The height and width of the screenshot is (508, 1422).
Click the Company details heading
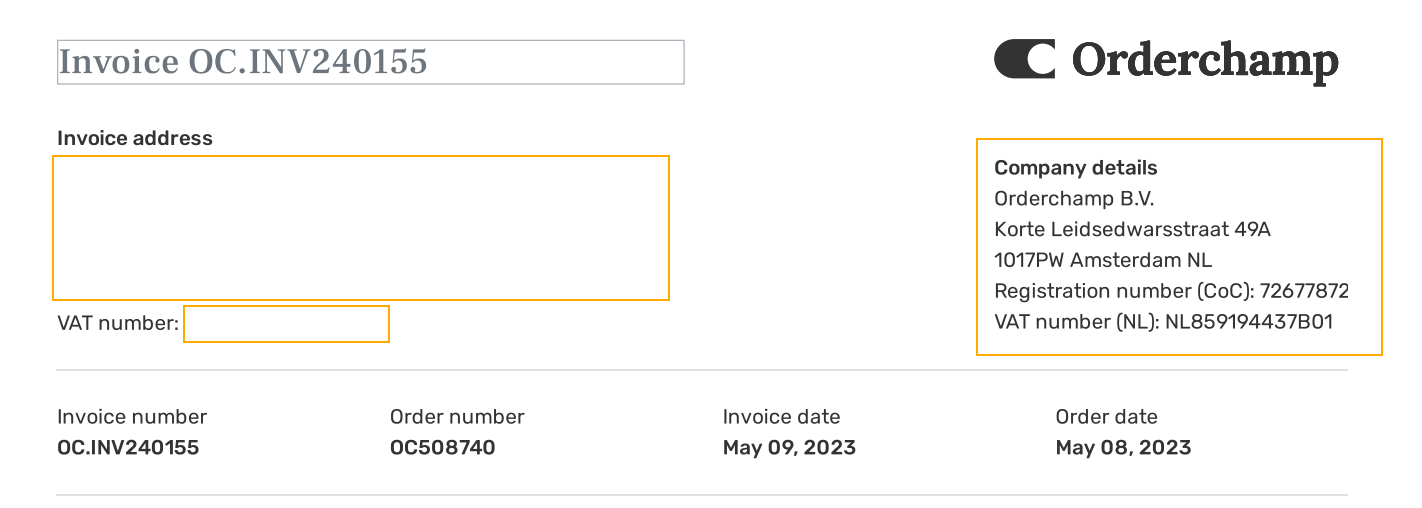coord(1076,168)
